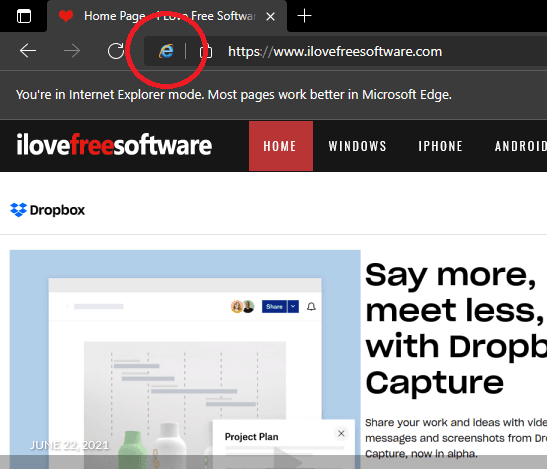
Task: Click the user avatars in Dropbox mockup
Action: (x=242, y=307)
